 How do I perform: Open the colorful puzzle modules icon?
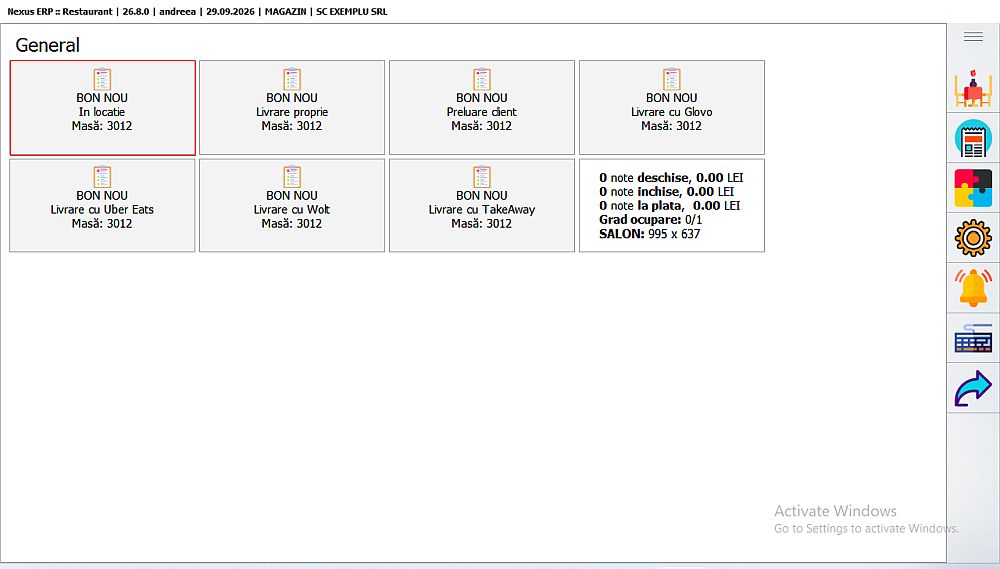[973, 188]
